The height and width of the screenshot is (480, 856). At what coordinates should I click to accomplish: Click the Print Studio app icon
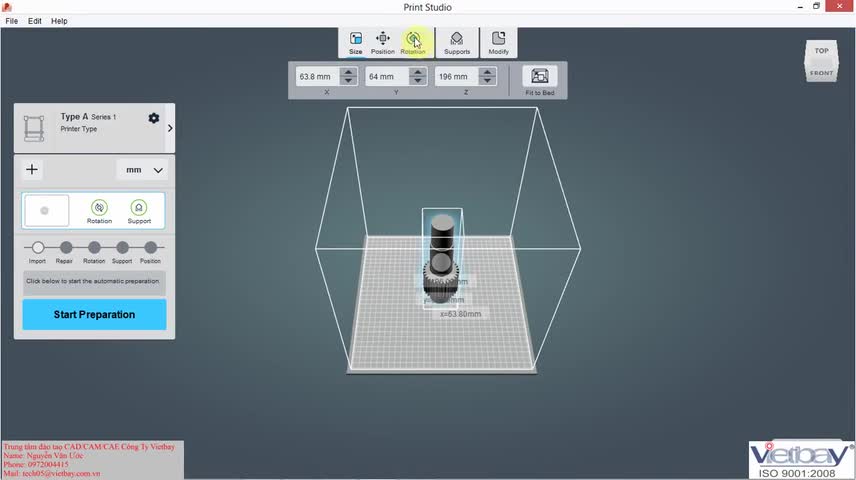pyautogui.click(x=7, y=7)
